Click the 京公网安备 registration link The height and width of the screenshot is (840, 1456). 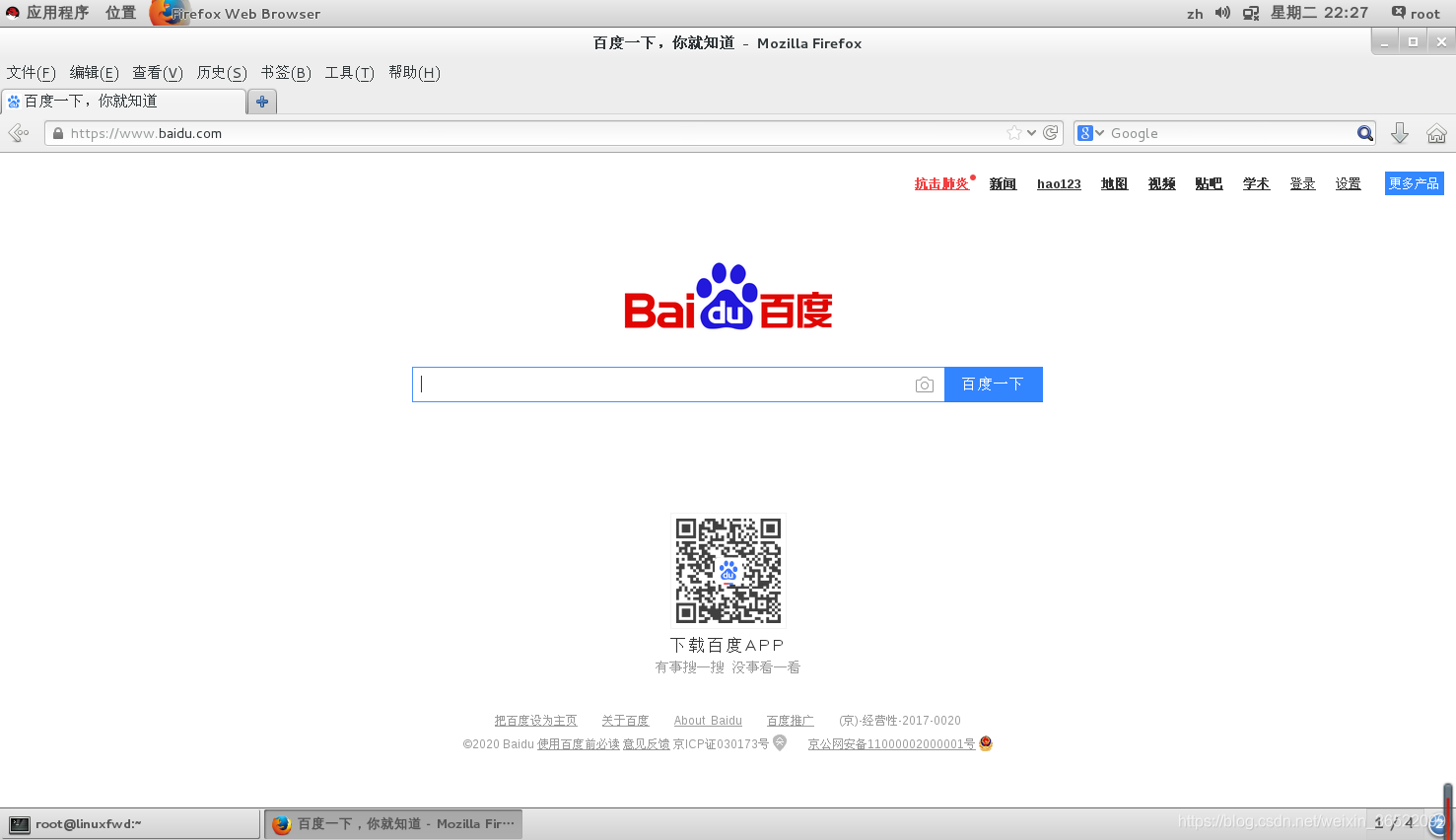click(891, 744)
